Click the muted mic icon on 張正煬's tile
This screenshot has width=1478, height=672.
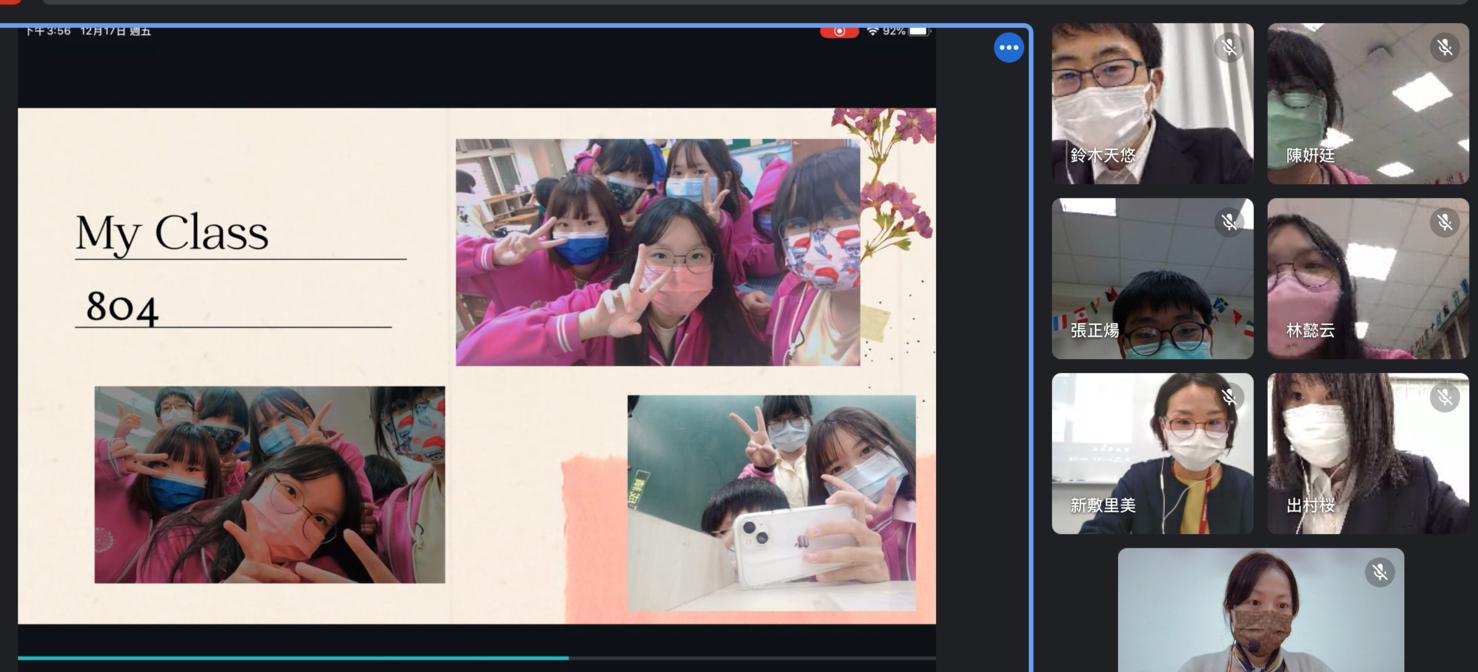click(x=1229, y=222)
